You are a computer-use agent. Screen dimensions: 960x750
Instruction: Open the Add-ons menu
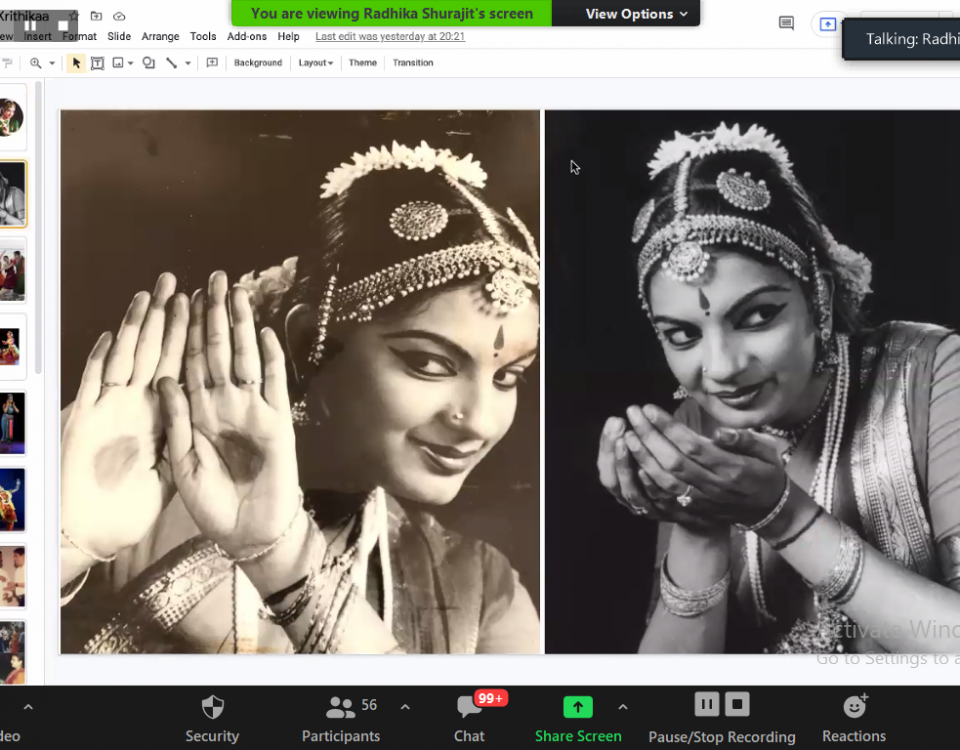pyautogui.click(x=247, y=37)
